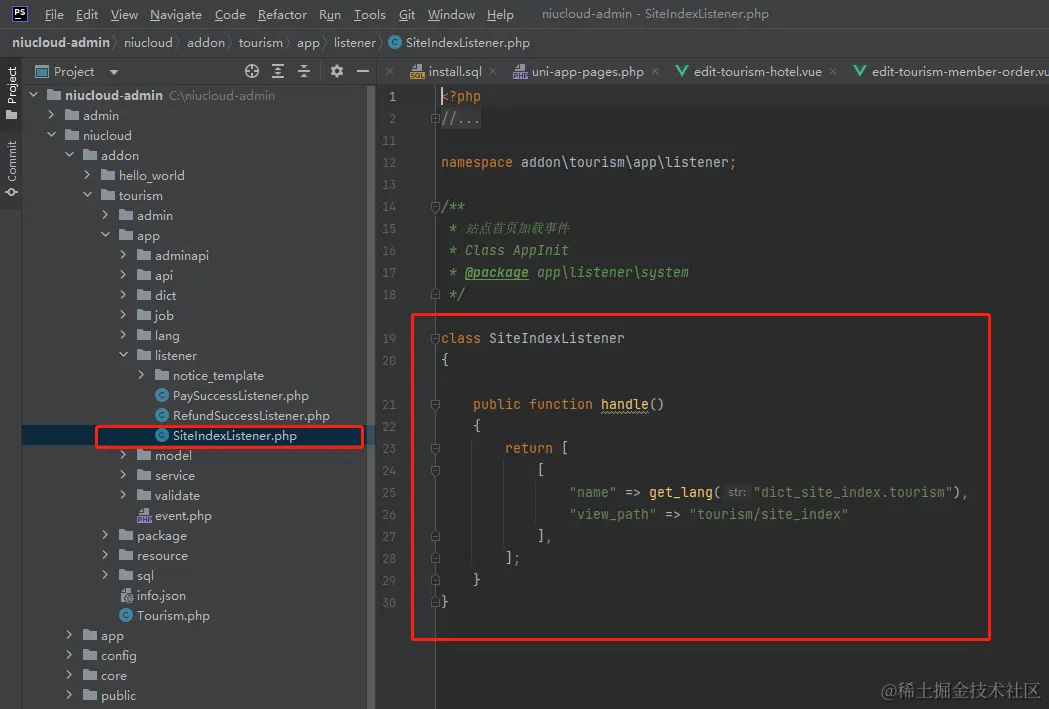
Task: Click the Expand All icon in Project panel
Action: (278, 71)
